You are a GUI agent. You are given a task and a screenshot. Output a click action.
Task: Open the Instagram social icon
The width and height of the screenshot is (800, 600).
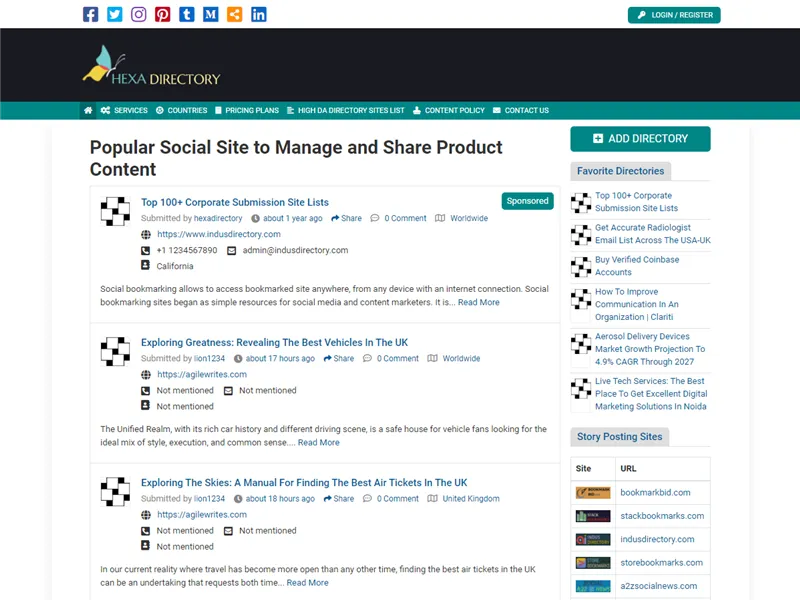pos(138,14)
